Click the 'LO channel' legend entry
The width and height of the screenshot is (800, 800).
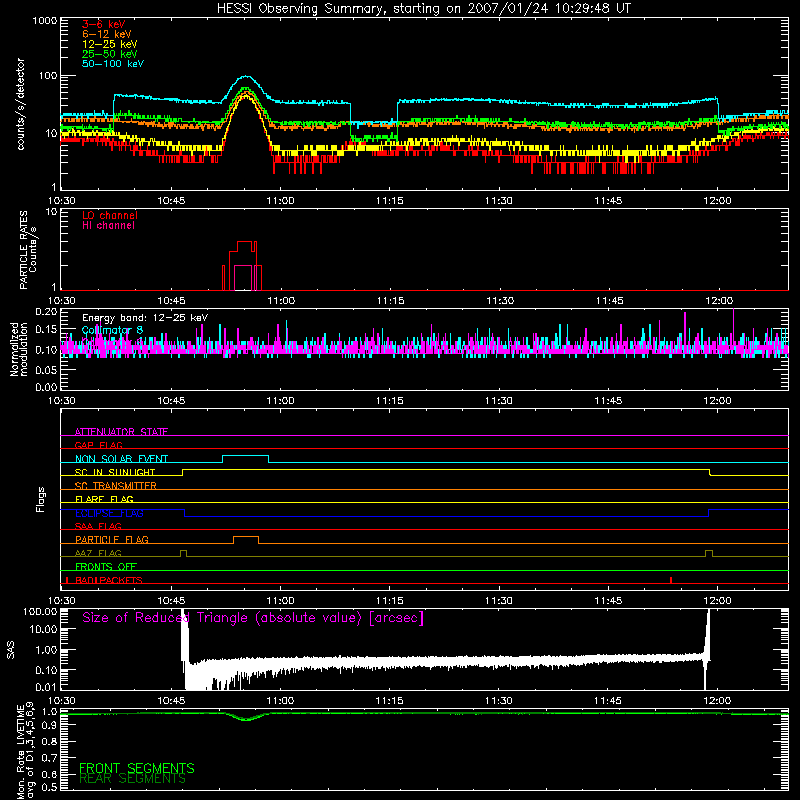click(x=110, y=215)
